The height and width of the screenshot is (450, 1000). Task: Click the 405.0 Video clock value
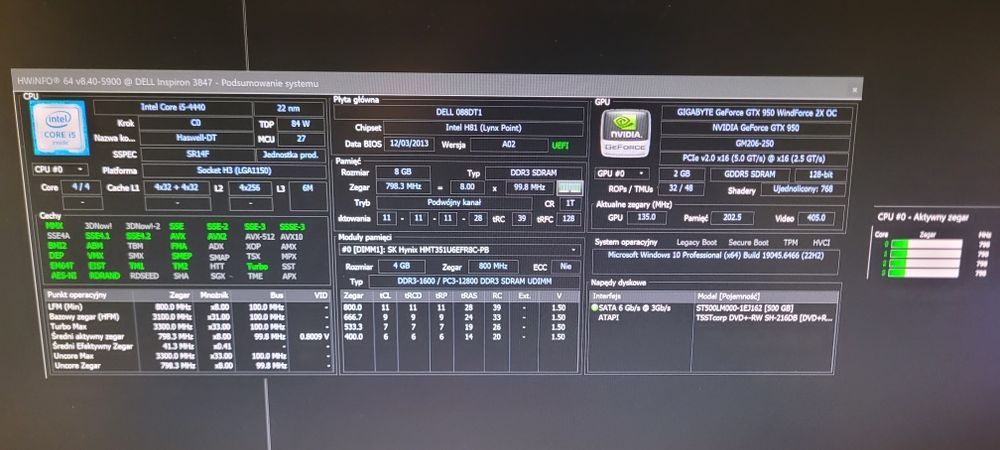(816, 218)
